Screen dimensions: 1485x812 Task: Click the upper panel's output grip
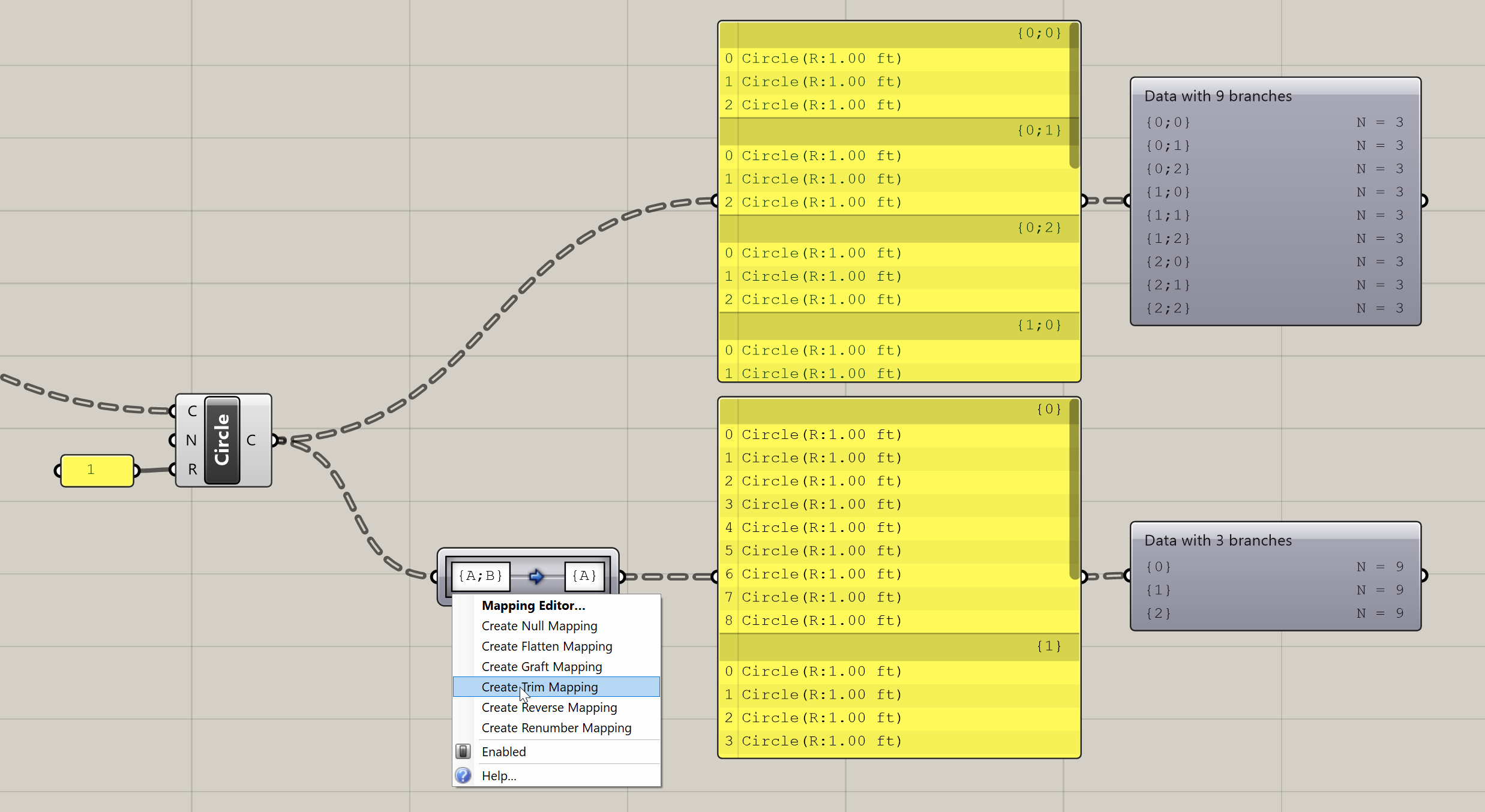(x=1084, y=200)
